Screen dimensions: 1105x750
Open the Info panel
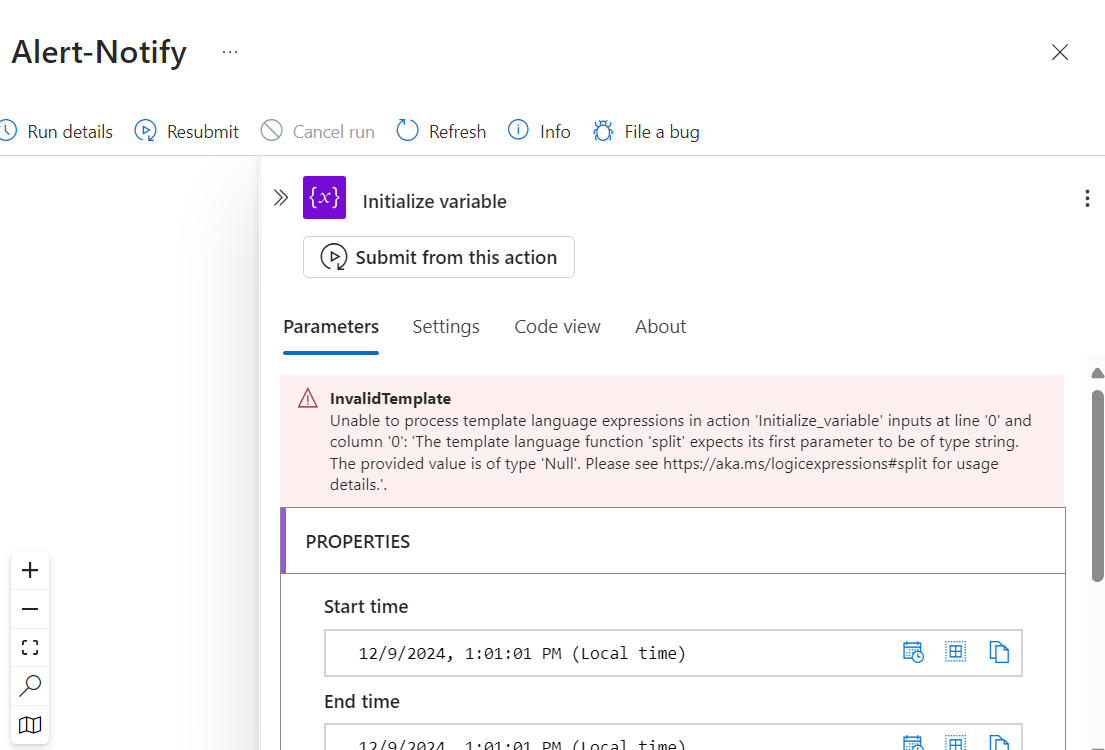(x=539, y=132)
